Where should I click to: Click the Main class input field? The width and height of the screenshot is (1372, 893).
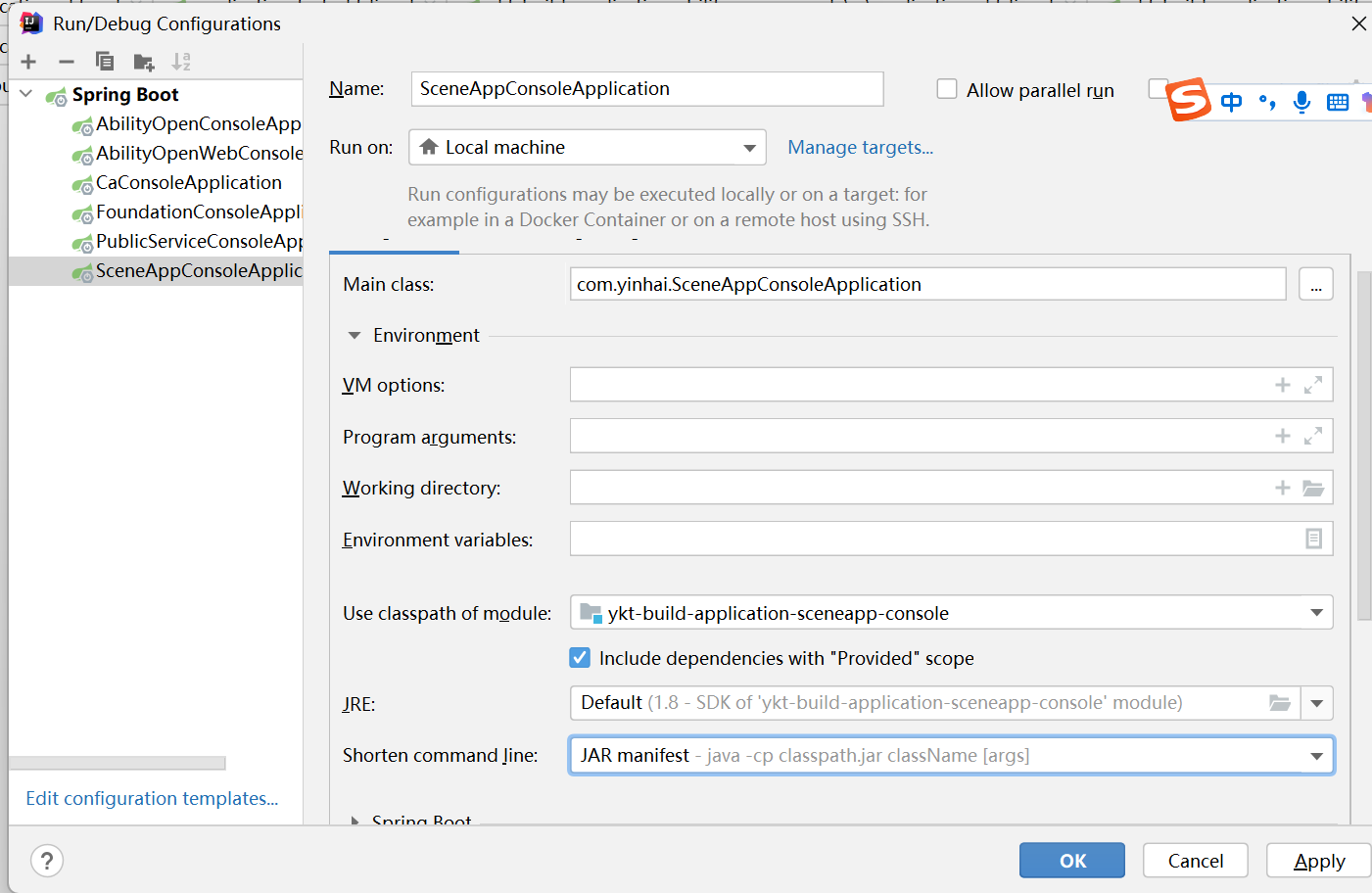926,285
